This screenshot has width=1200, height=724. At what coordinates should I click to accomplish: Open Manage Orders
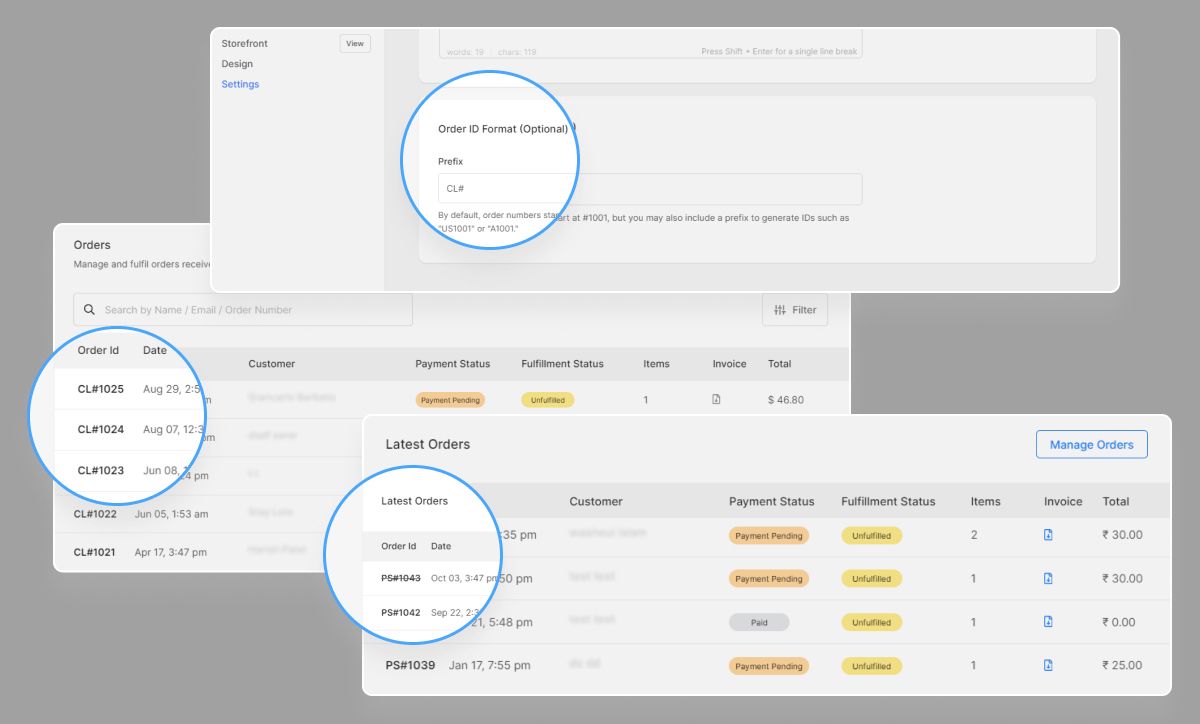point(1091,444)
